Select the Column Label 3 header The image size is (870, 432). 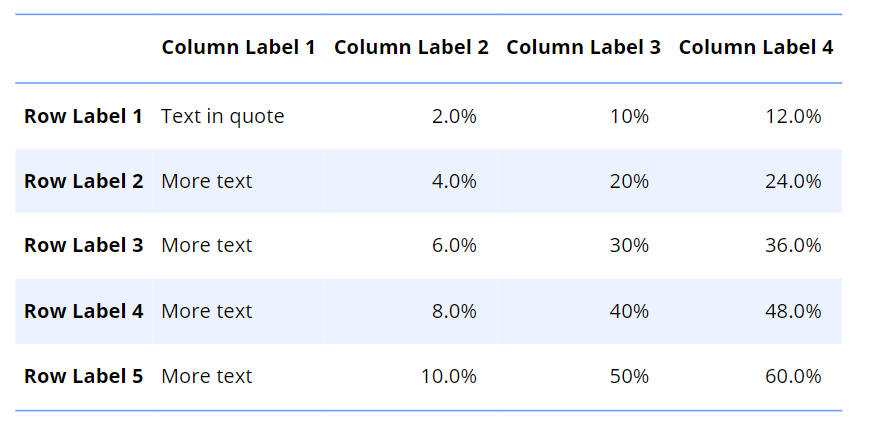coord(583,47)
